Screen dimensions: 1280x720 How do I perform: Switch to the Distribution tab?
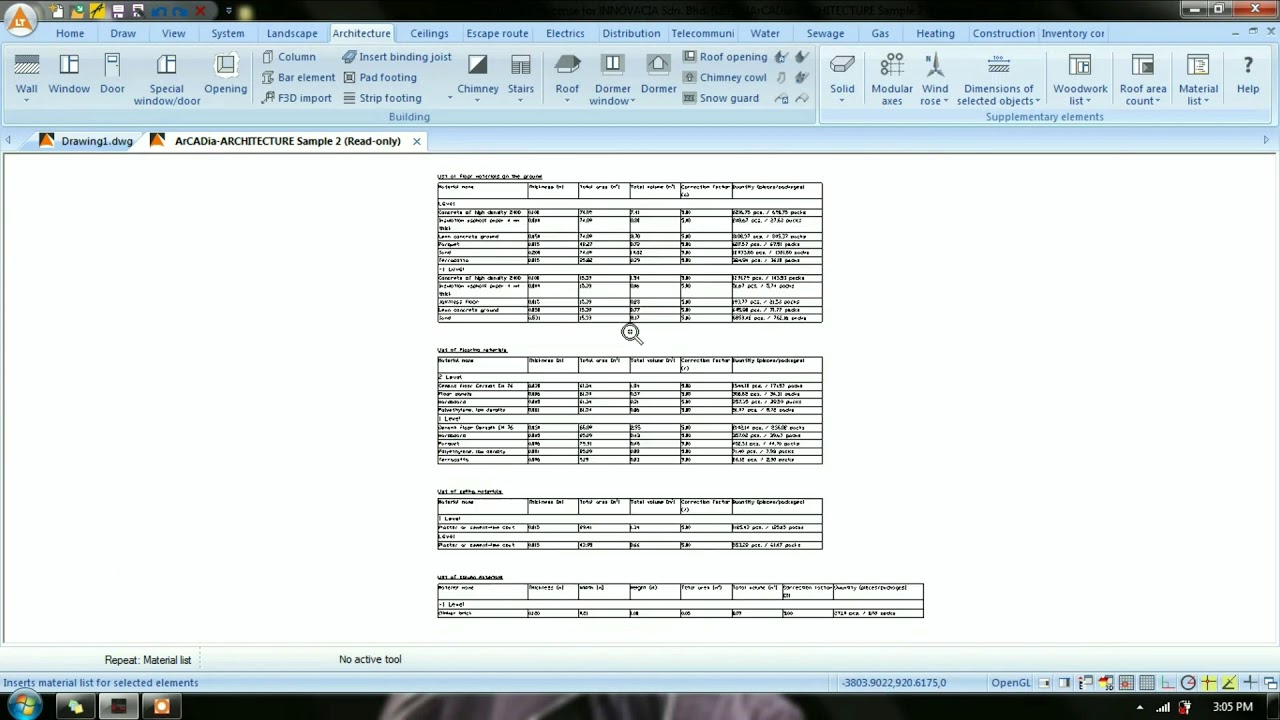coord(631,33)
